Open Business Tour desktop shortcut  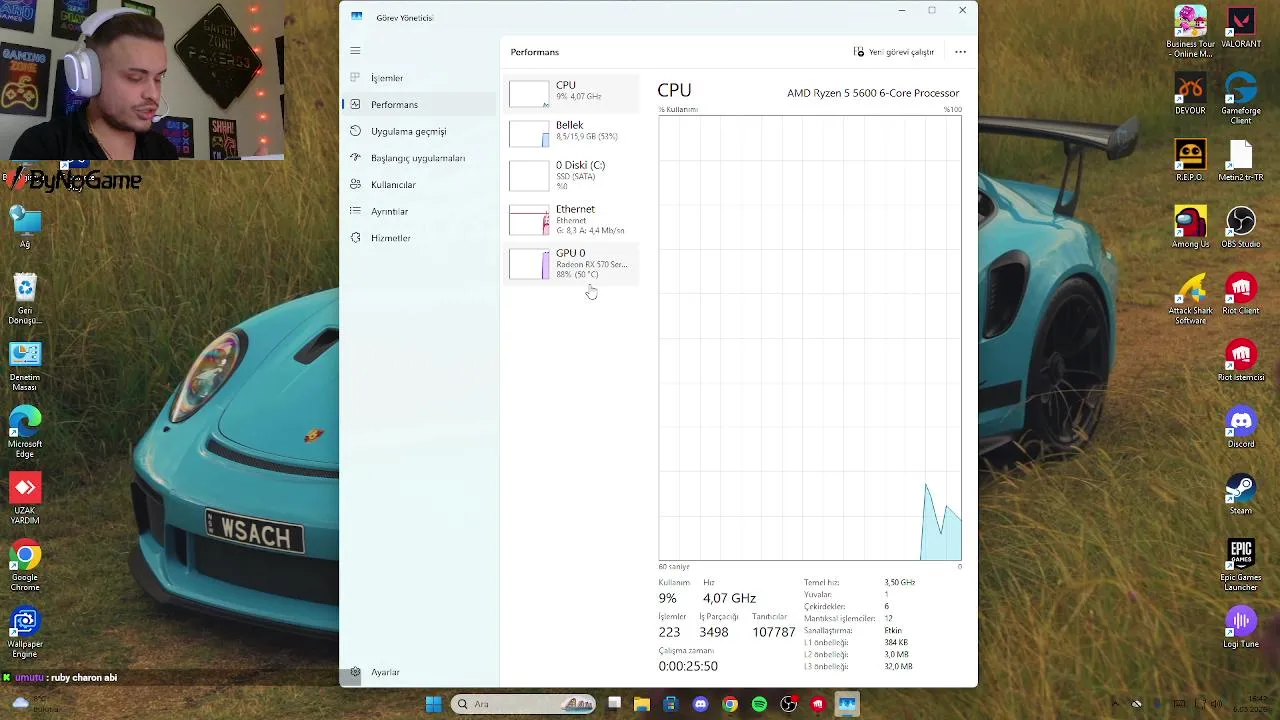tap(1190, 32)
